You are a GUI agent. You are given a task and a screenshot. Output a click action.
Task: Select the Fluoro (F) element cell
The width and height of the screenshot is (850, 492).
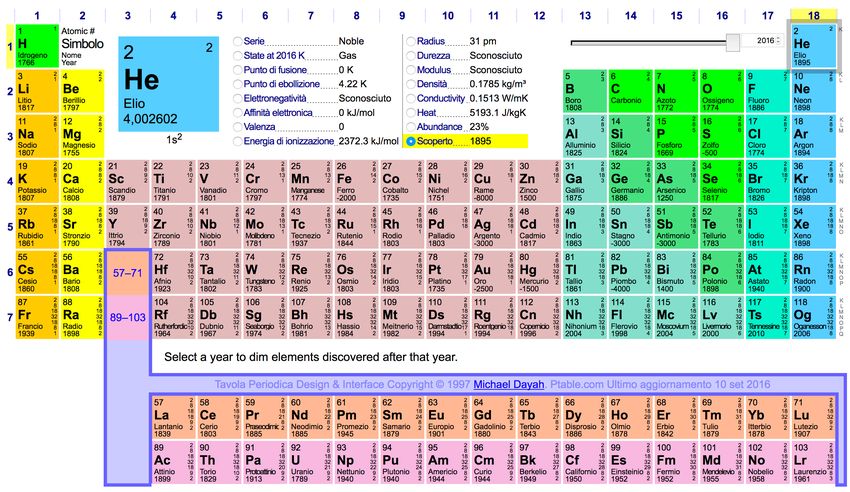768,91
